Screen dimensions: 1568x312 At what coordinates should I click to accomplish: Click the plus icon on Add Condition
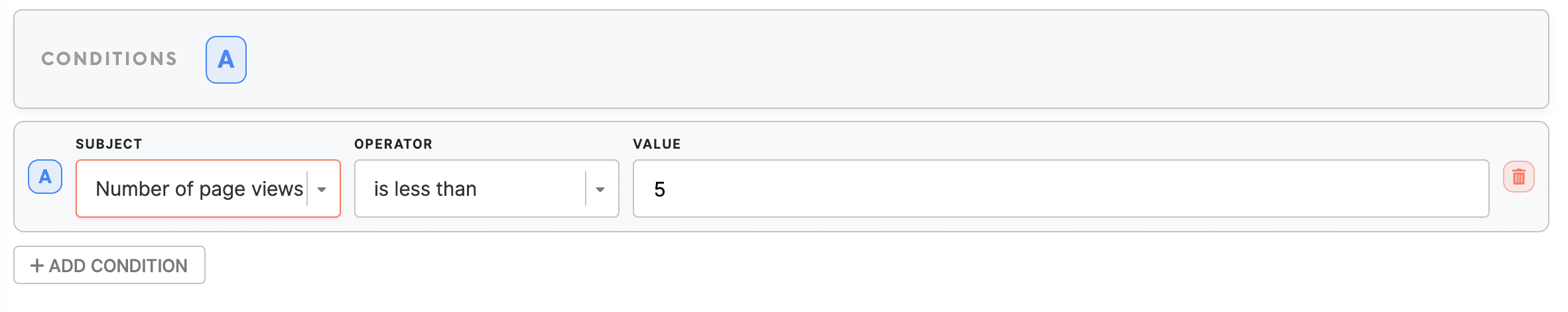tap(37, 266)
